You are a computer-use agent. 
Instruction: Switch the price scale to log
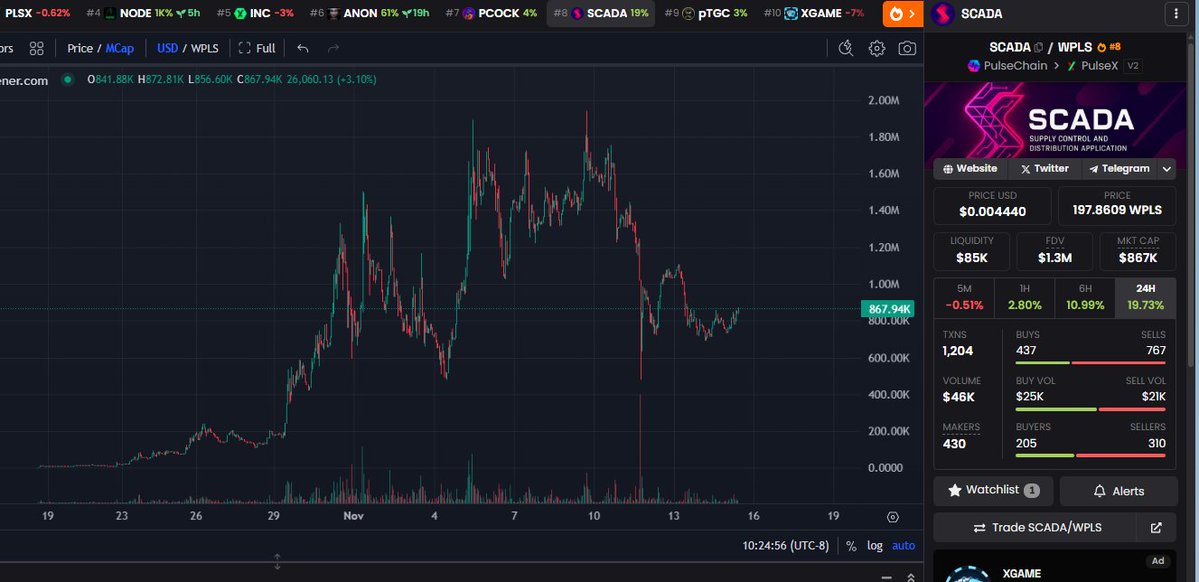pos(874,545)
